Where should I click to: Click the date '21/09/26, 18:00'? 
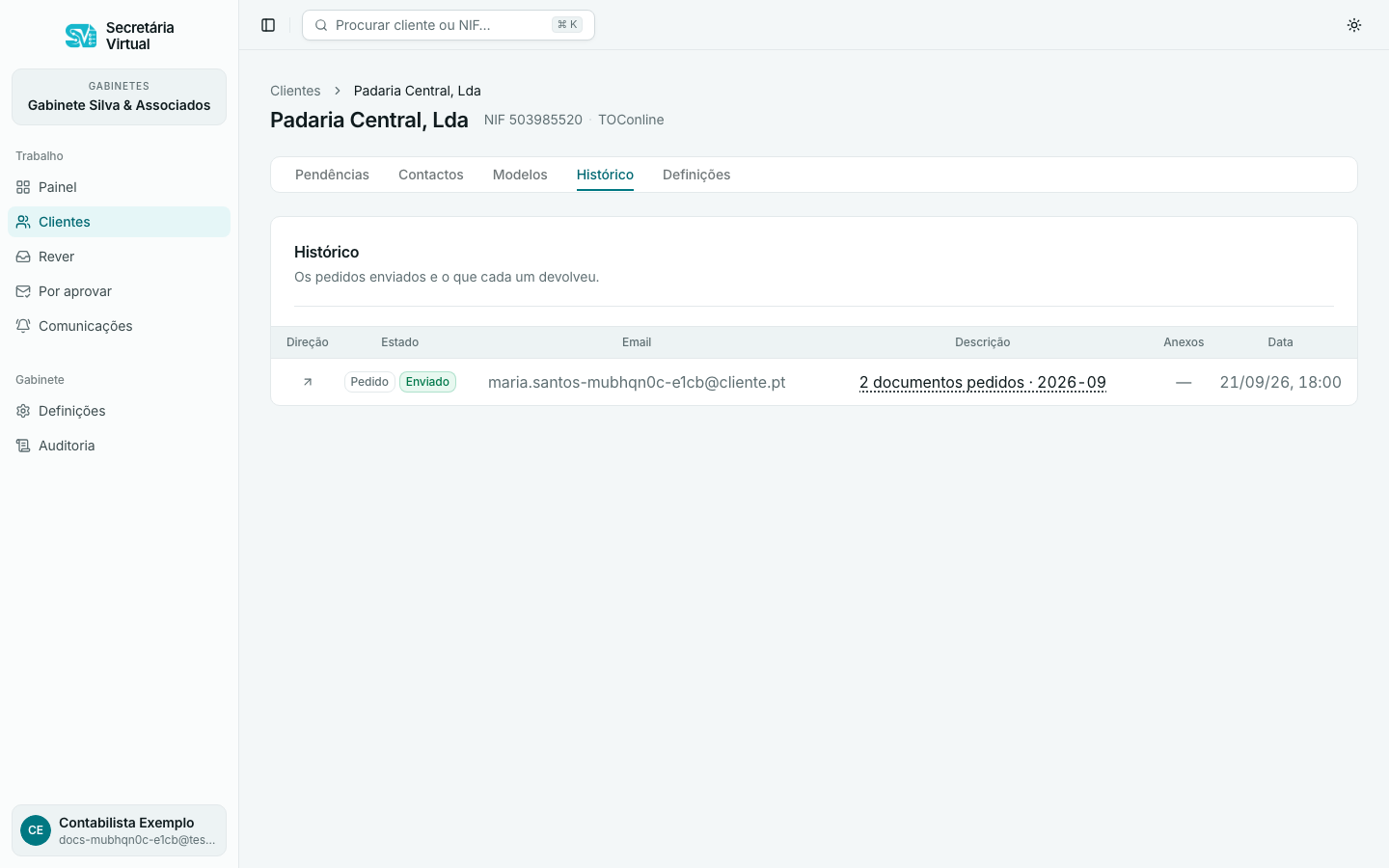[x=1280, y=382]
